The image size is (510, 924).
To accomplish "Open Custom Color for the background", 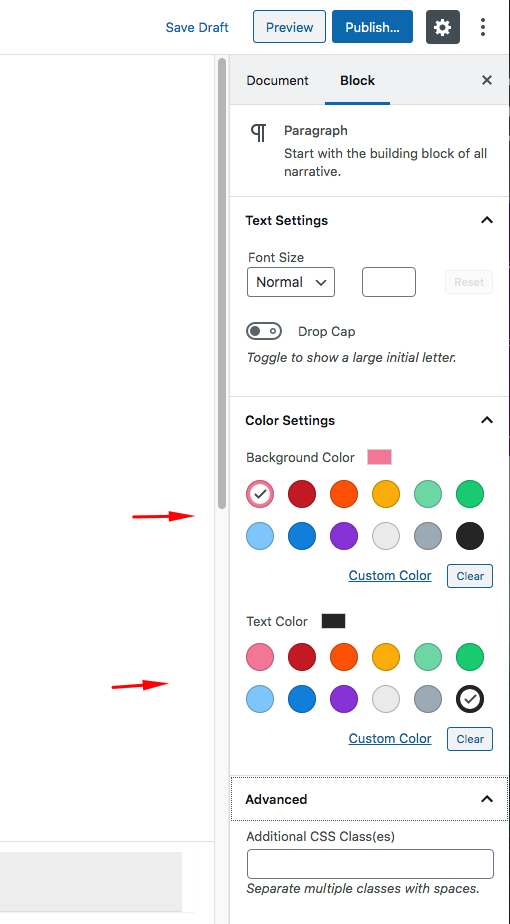I will 390,575.
